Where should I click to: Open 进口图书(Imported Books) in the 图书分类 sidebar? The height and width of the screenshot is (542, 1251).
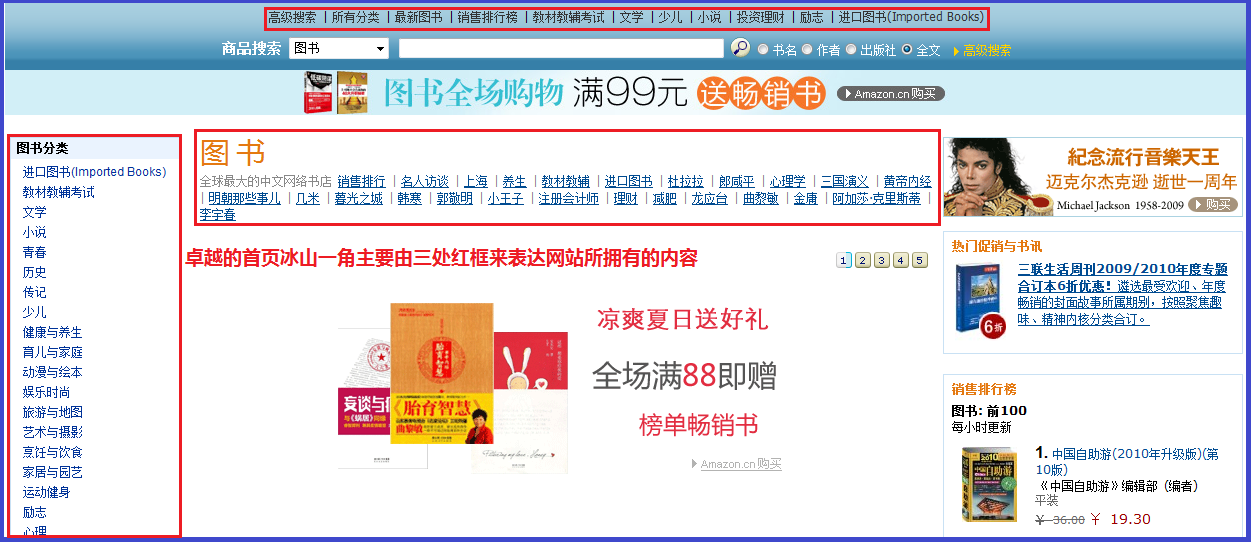coord(94,172)
